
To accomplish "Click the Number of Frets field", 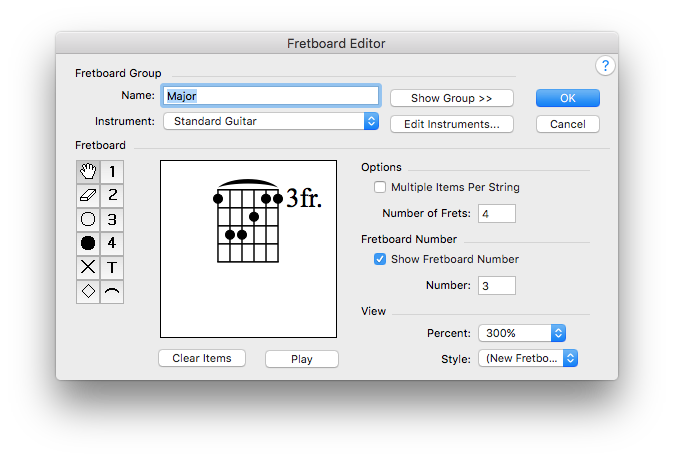I will [497, 214].
